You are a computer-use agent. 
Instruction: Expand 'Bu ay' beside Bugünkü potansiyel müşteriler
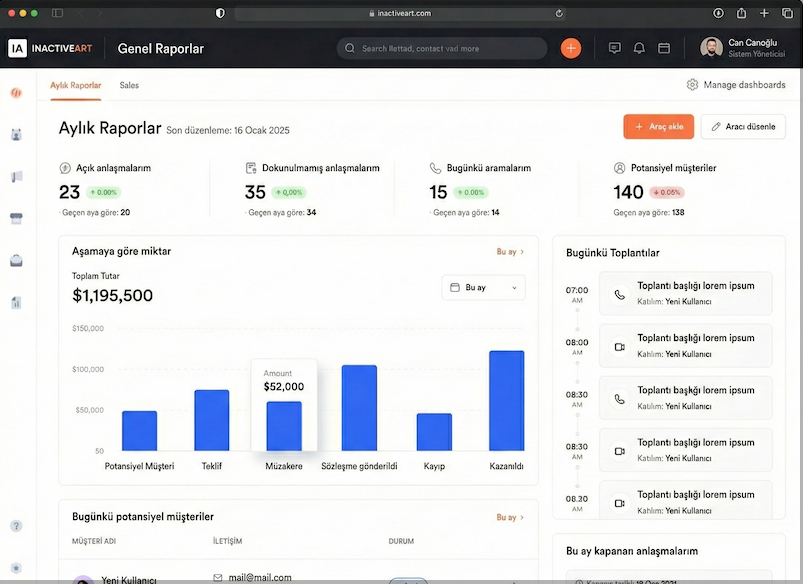click(x=505, y=517)
